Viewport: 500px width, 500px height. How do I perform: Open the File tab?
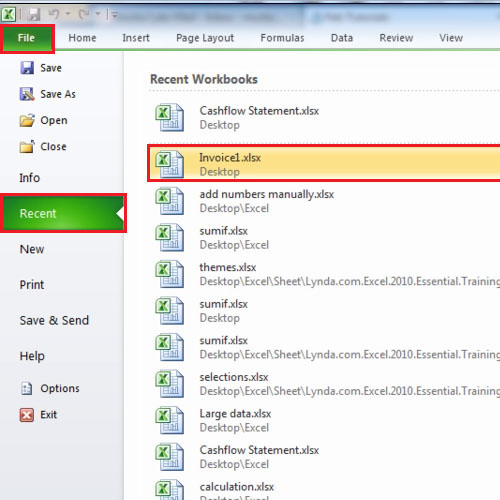click(27, 38)
